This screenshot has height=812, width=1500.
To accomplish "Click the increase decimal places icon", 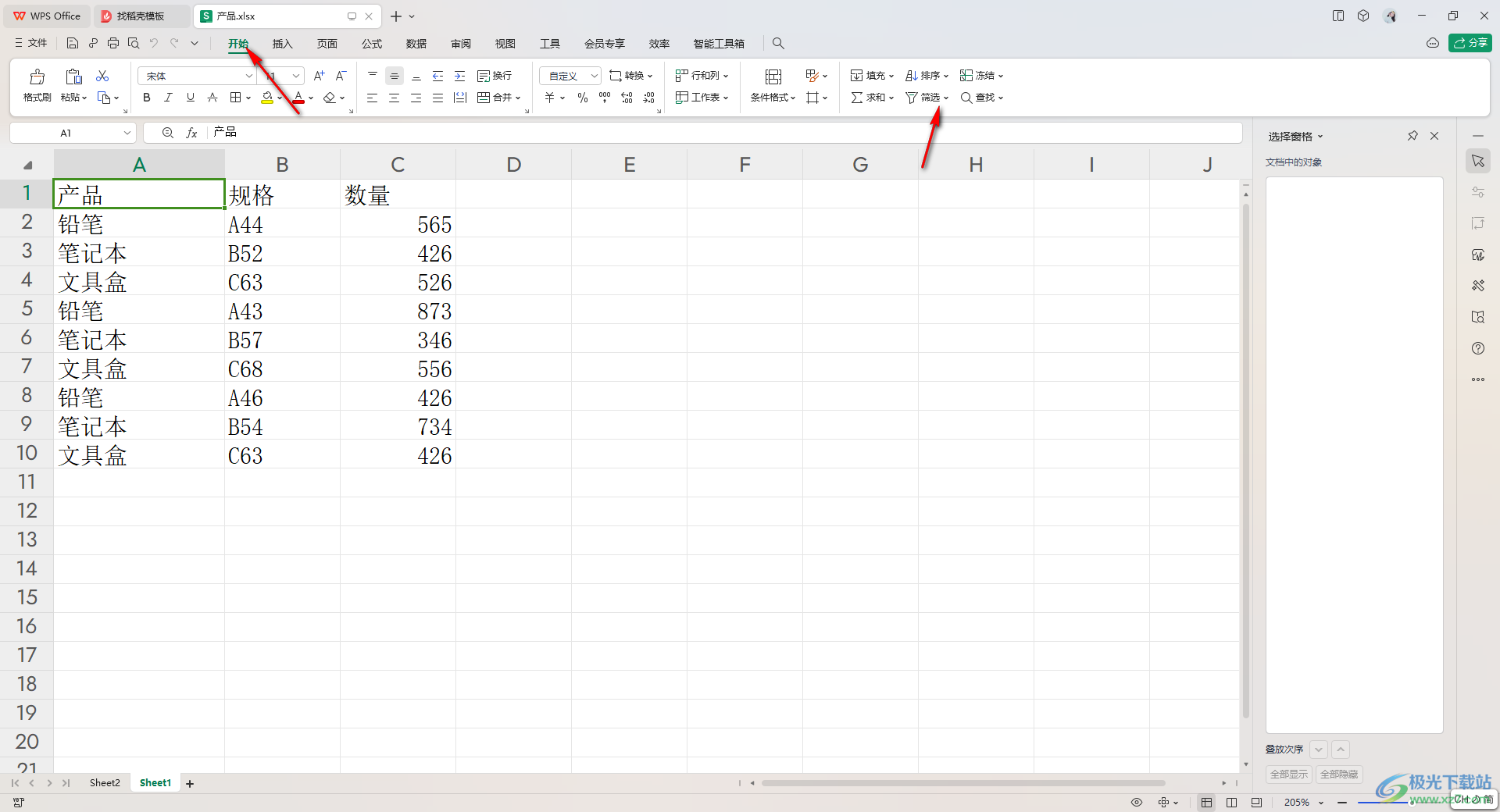I will tap(627, 98).
